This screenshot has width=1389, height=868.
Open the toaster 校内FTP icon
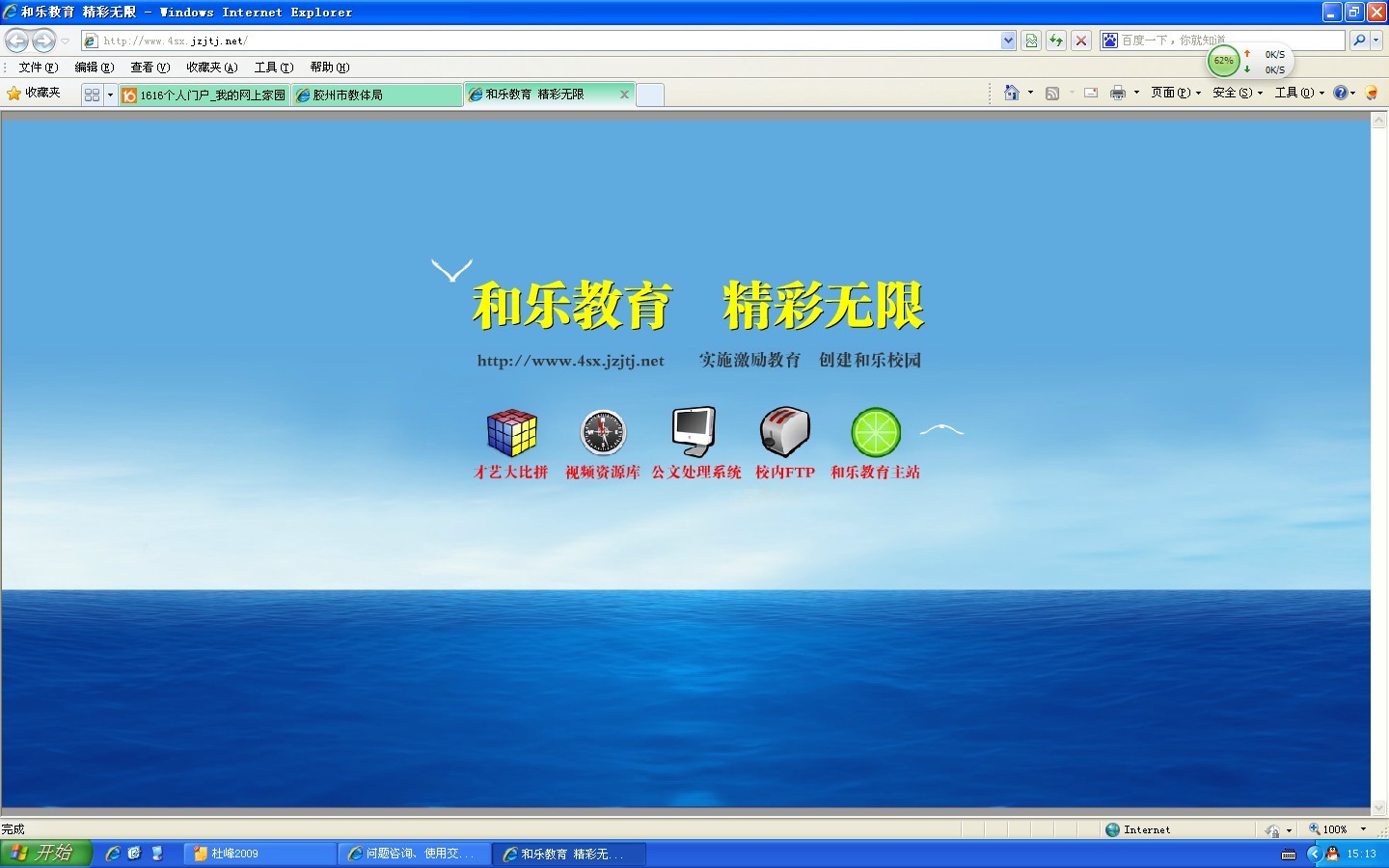[x=784, y=431]
